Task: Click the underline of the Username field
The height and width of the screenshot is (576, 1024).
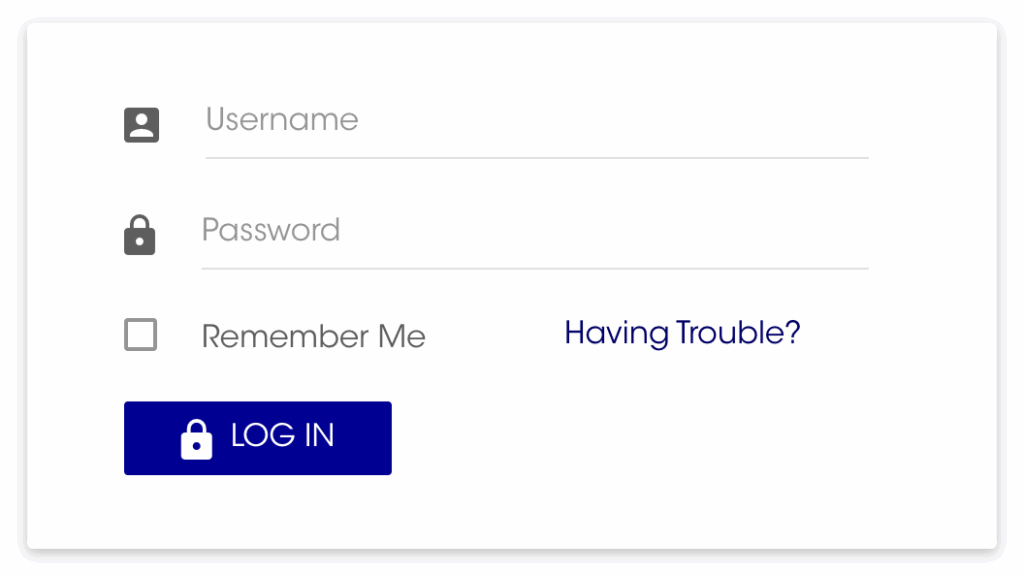Action: coord(536,158)
